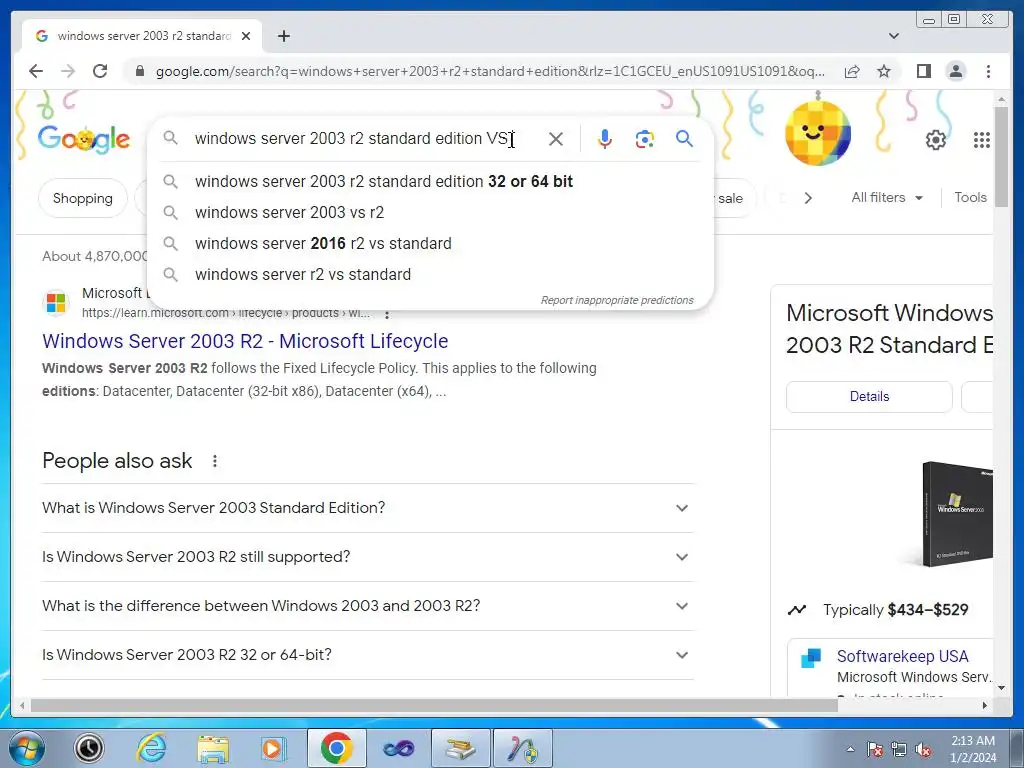Click 'Typically $434–$529' price text
This screenshot has height=768, width=1024.
[x=895, y=610]
